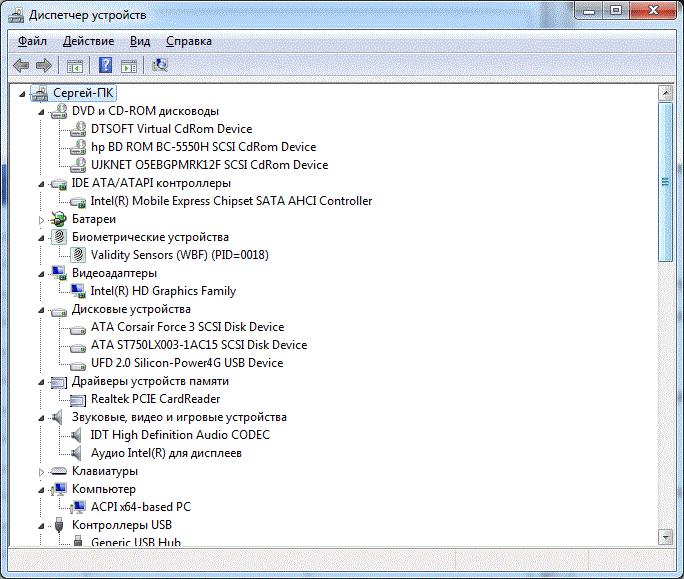Image resolution: width=684 pixels, height=579 pixels.
Task: Open the blue question mark Help icon
Action: [x=105, y=66]
